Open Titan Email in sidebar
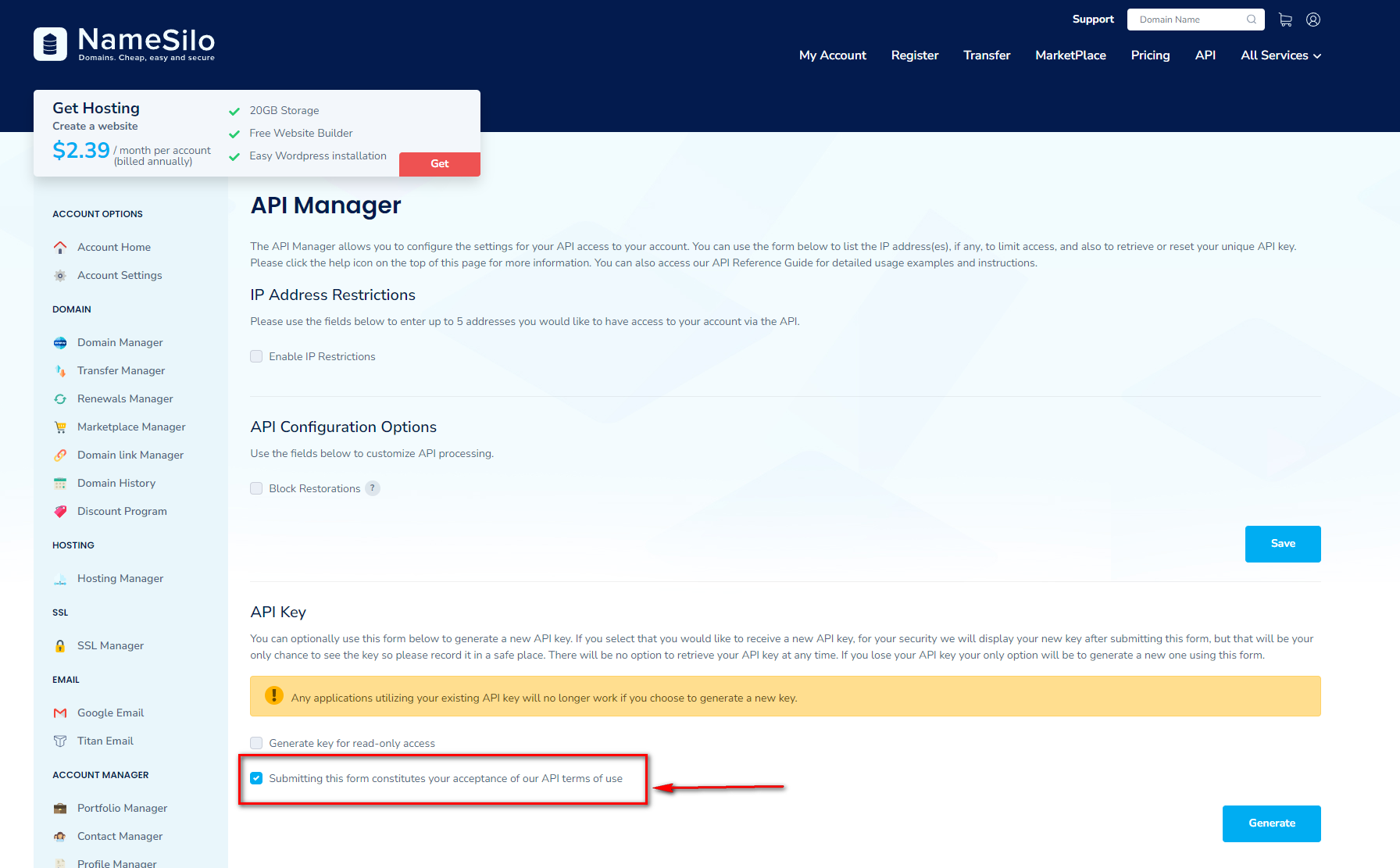This screenshot has width=1400, height=868. [105, 741]
